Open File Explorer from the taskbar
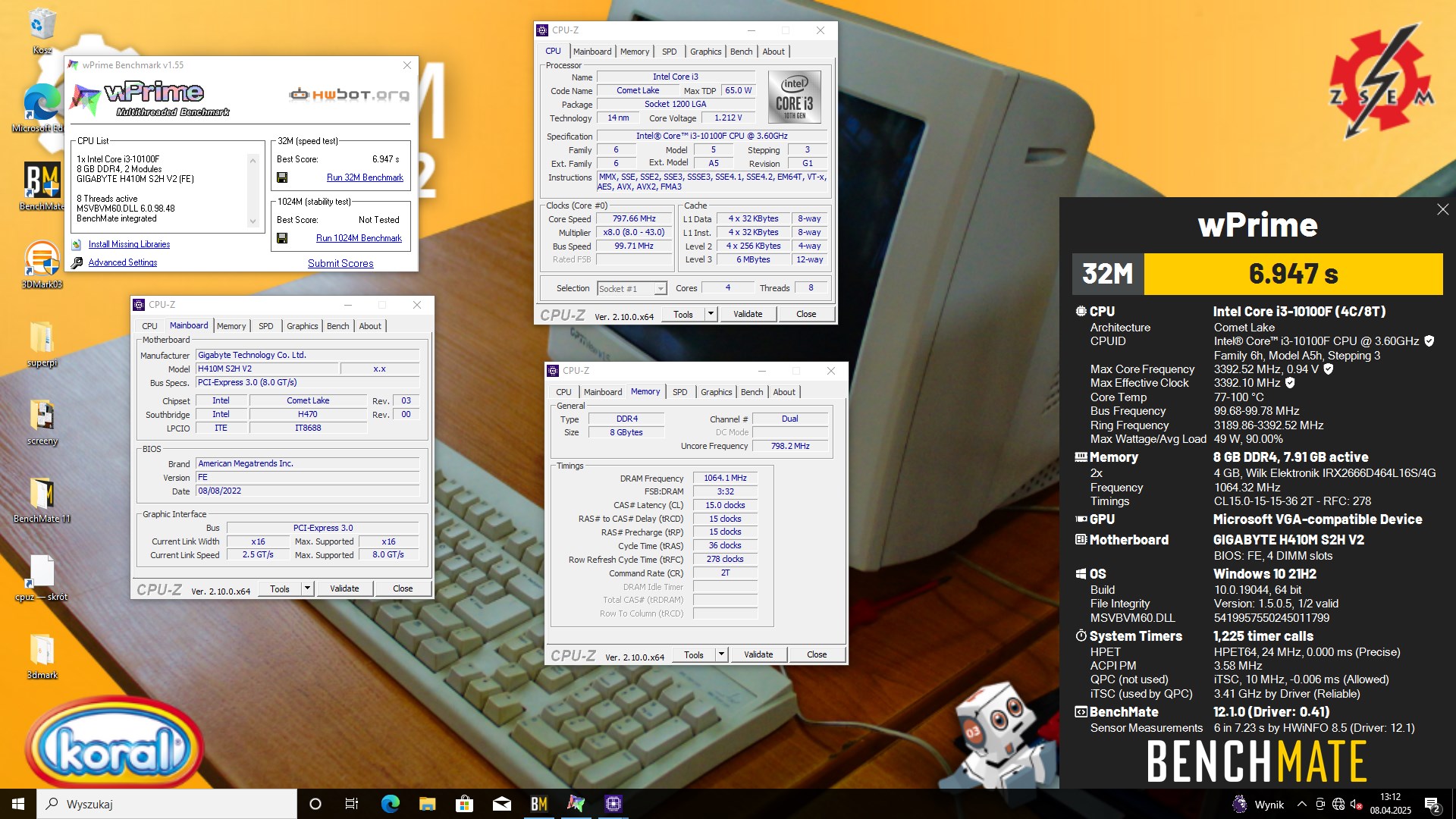1456x819 pixels. click(427, 804)
